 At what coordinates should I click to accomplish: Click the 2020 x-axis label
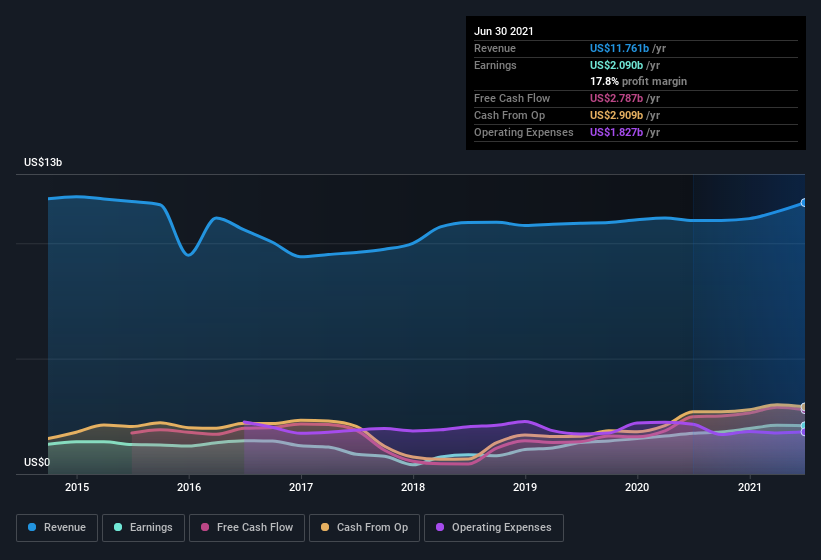[637, 487]
